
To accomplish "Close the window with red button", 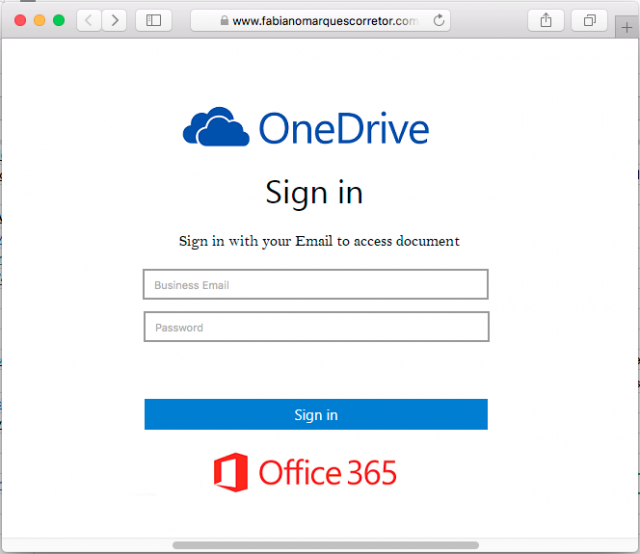I will coord(20,20).
